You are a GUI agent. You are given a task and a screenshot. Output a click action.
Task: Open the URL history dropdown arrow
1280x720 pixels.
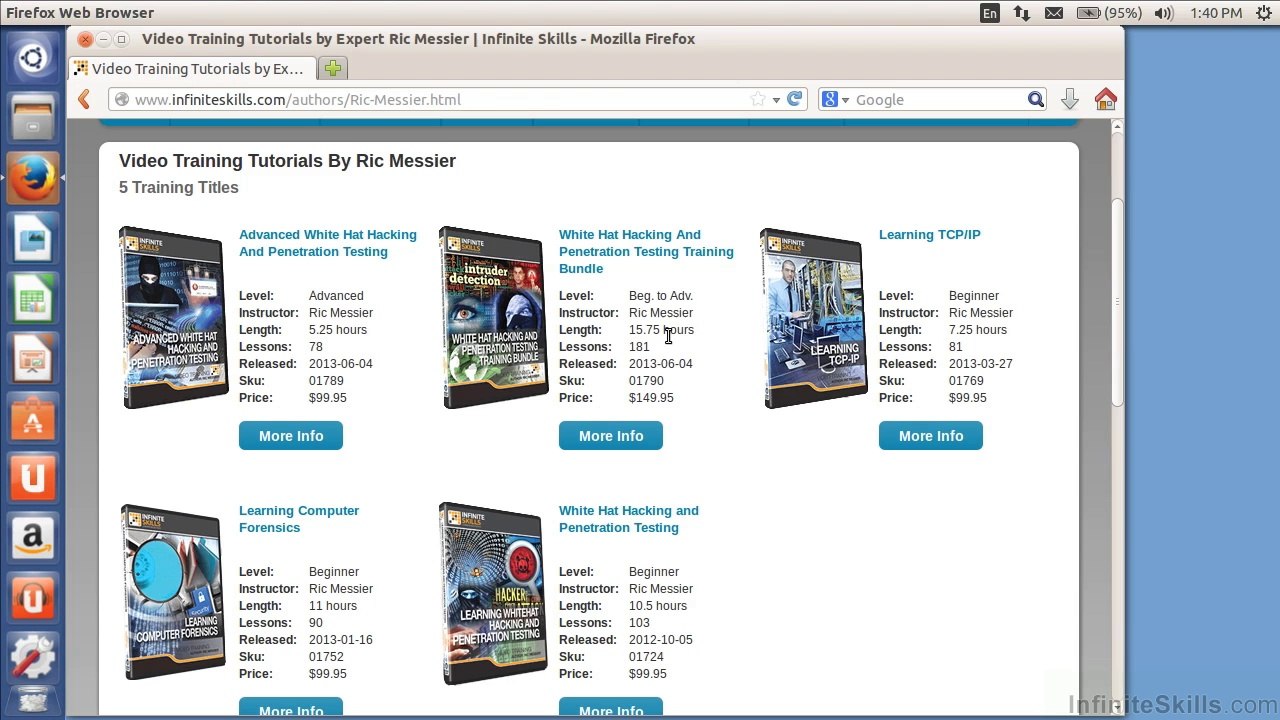point(776,100)
